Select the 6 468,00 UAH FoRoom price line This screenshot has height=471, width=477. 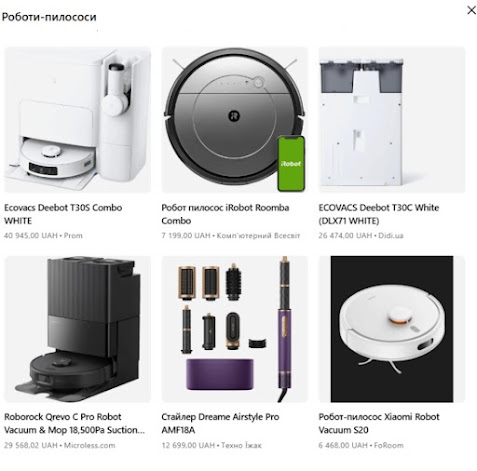(x=361, y=445)
